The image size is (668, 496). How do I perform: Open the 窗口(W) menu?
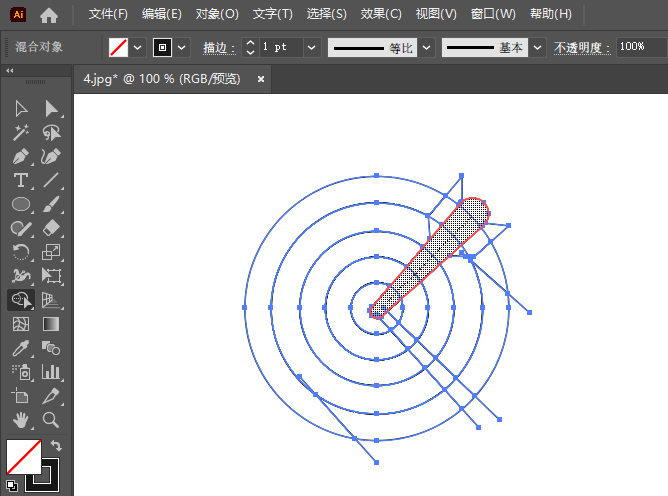[x=493, y=14]
